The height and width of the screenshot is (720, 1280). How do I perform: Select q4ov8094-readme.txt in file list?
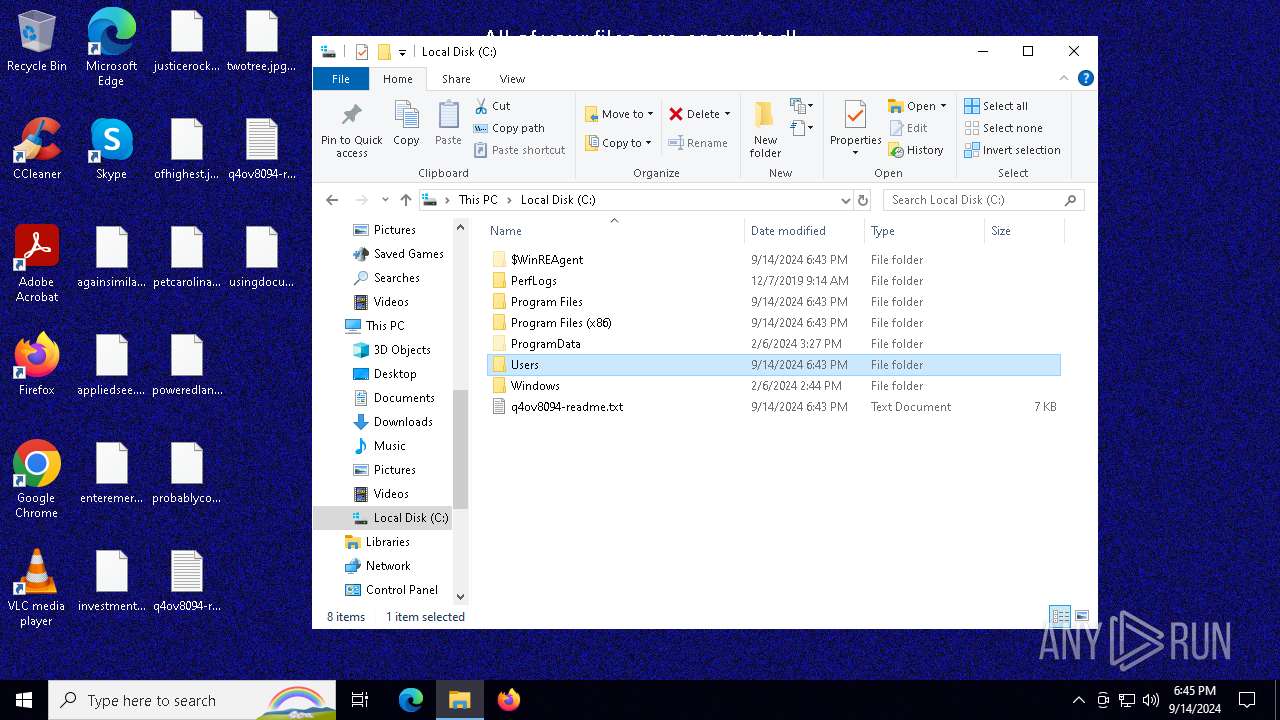[x=566, y=407]
